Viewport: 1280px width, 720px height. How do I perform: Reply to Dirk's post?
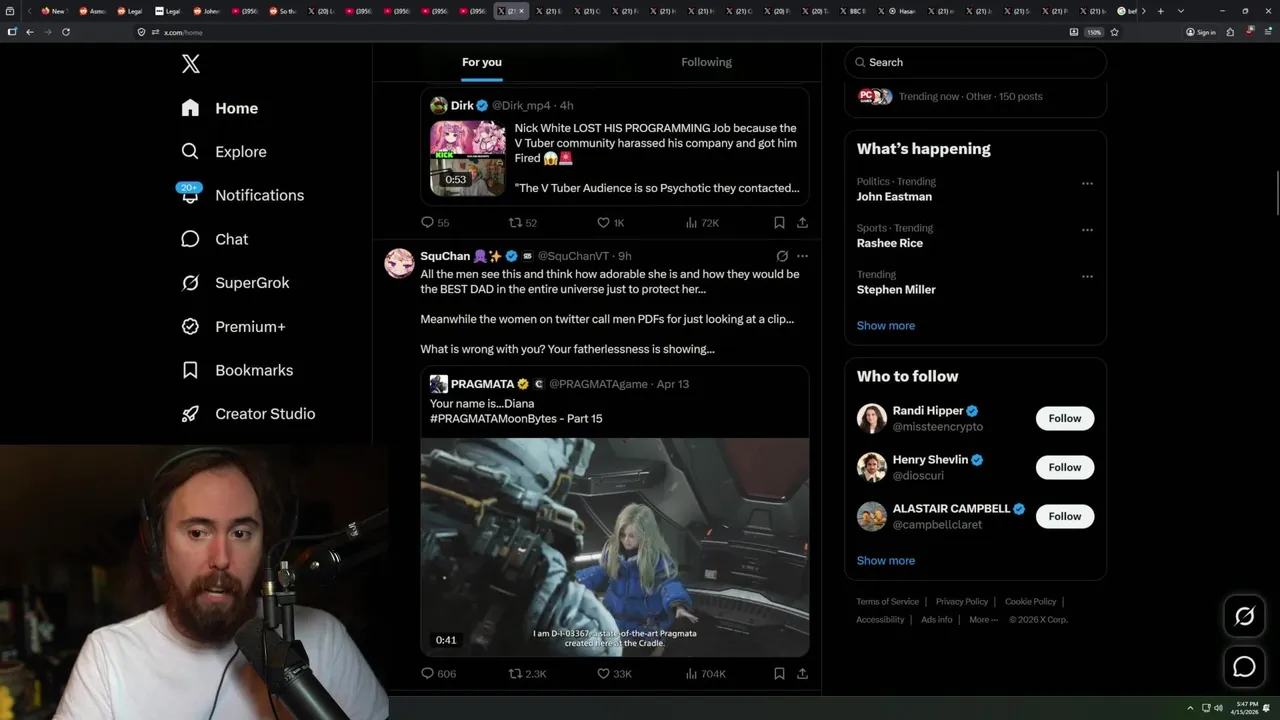click(435, 223)
